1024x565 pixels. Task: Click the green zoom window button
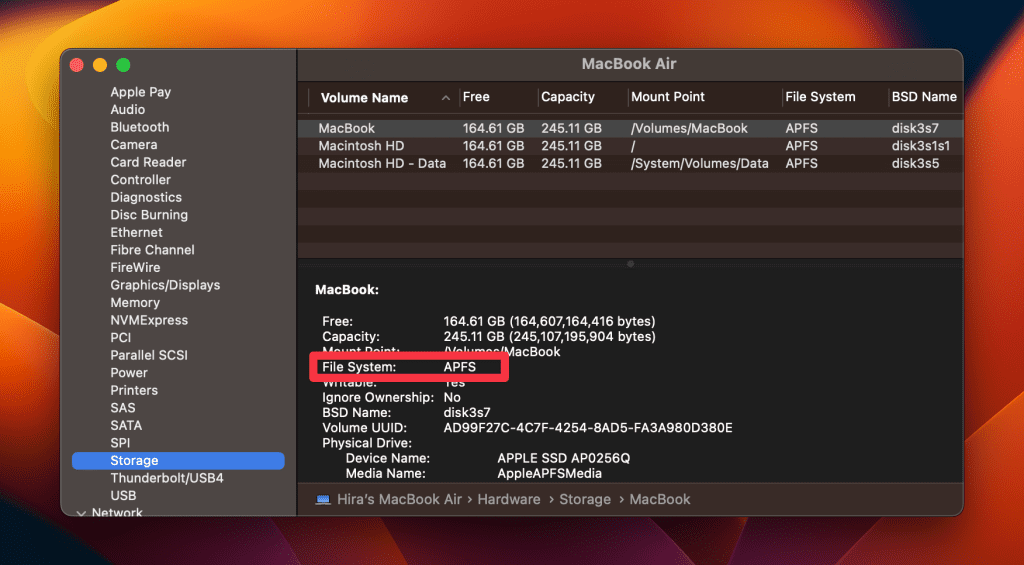click(x=123, y=65)
